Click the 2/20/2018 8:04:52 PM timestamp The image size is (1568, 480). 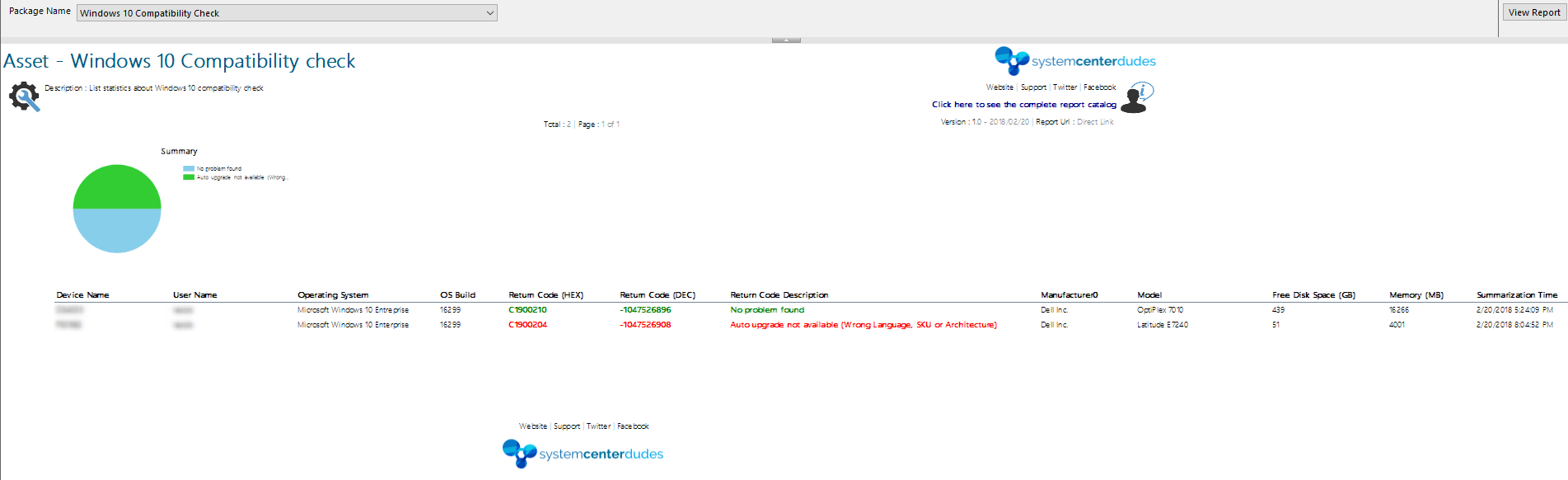click(x=1514, y=325)
